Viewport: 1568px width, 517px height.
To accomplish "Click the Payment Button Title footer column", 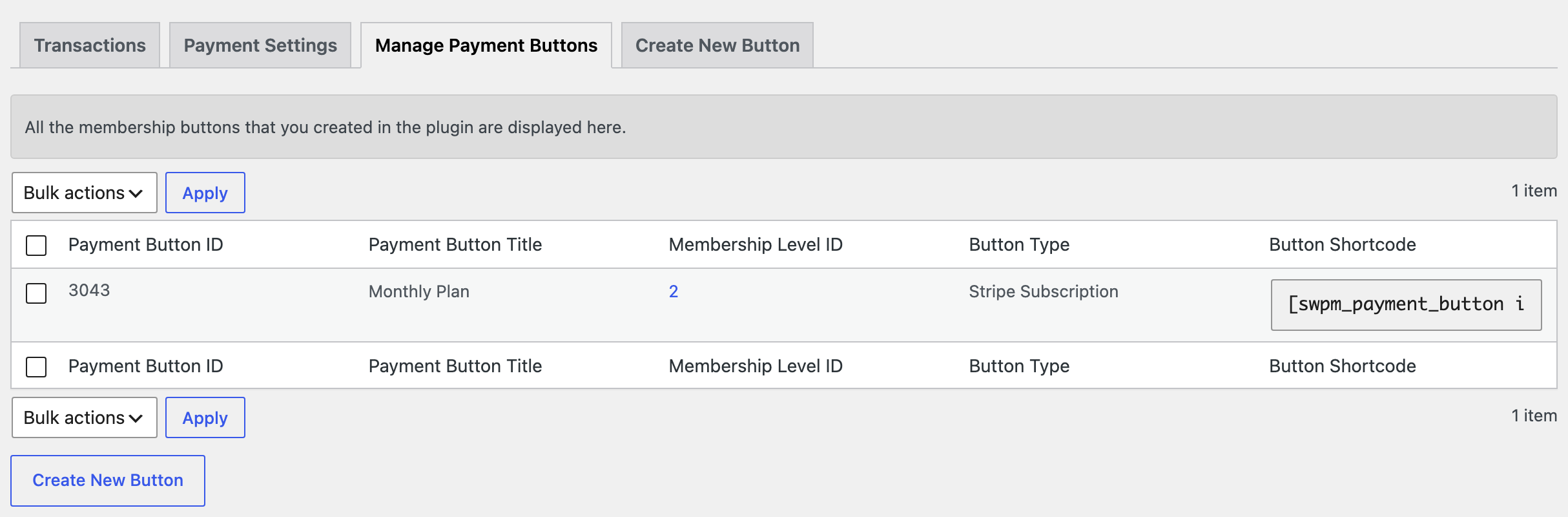I will (x=455, y=366).
